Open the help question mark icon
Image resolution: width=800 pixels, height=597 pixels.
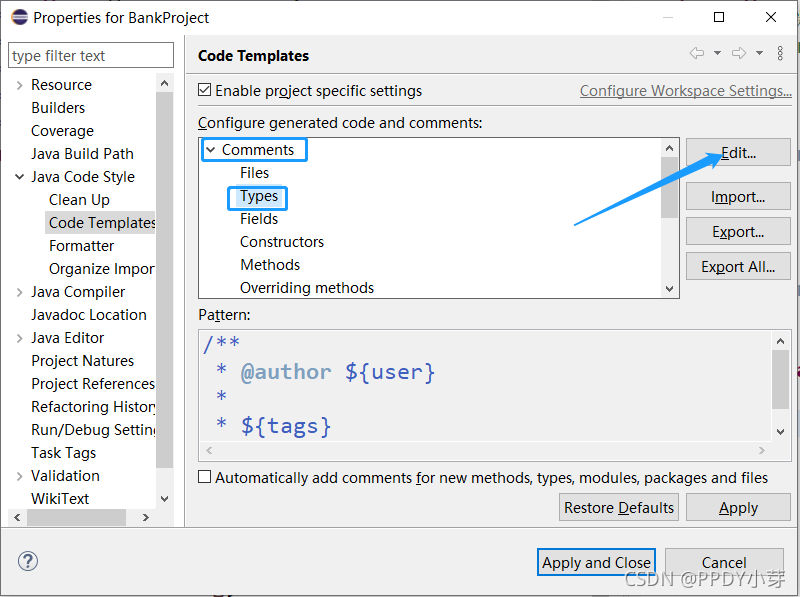click(x=28, y=561)
